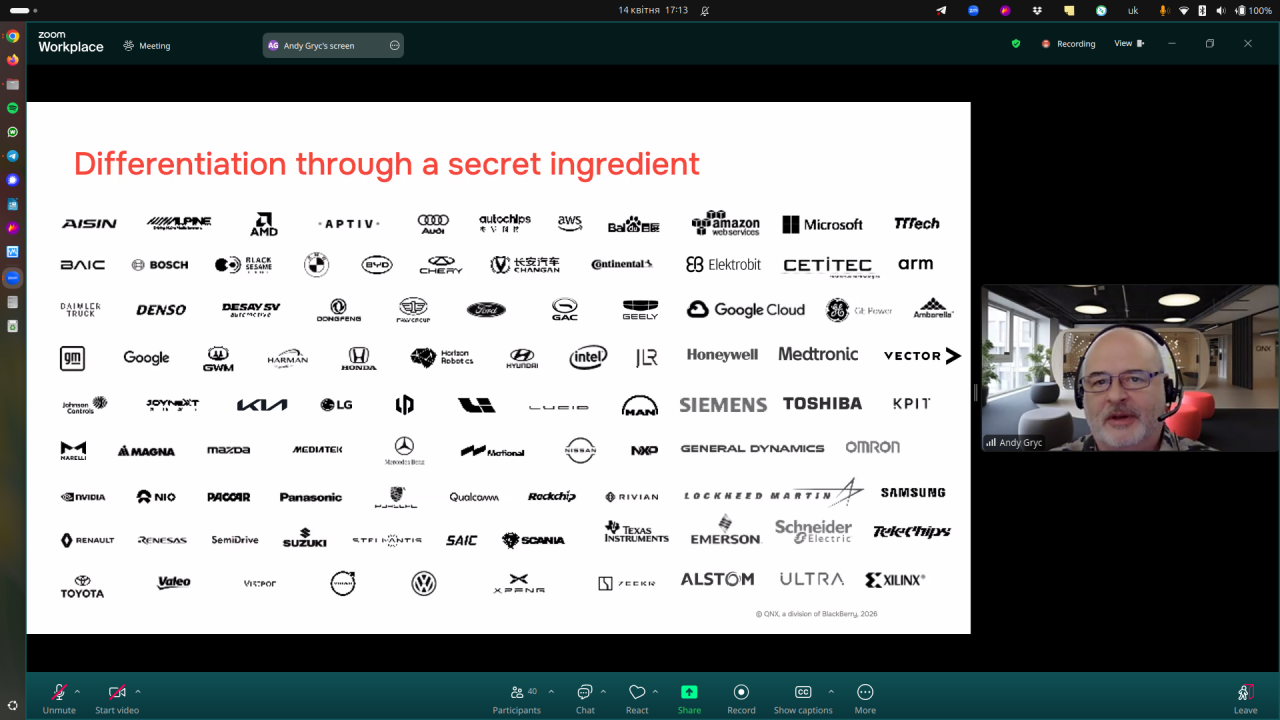Viewport: 1280px width, 720px height.
Task: Open options for Andy Gryc's screen
Action: [394, 45]
